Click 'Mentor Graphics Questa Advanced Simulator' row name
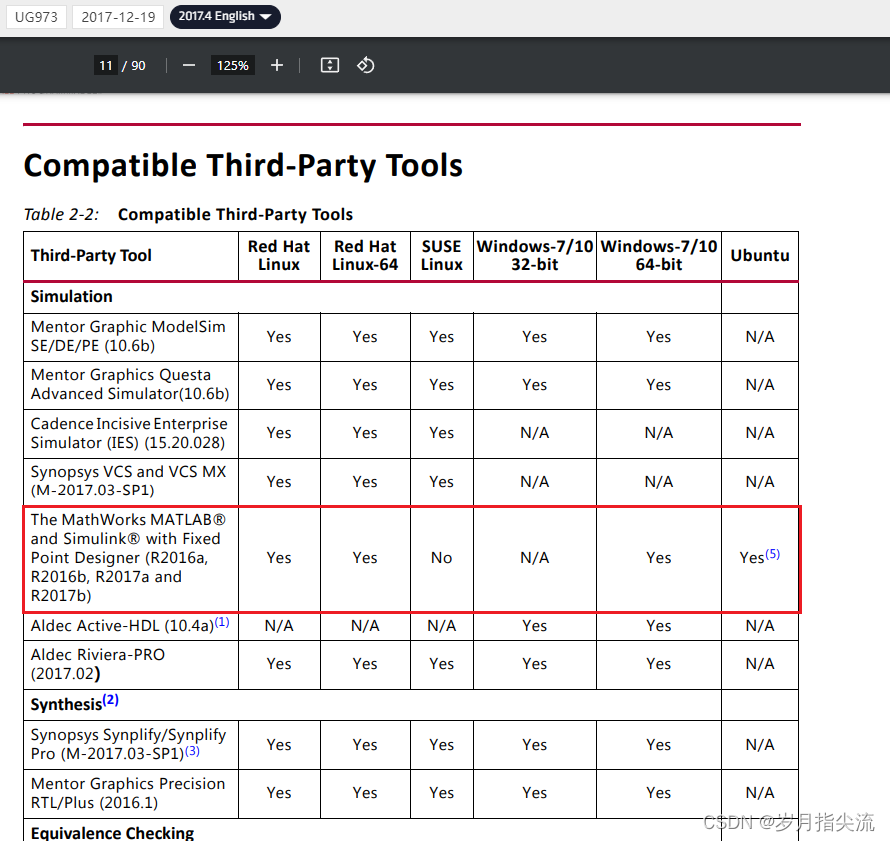The image size is (890, 841). pyautogui.click(x=130, y=385)
